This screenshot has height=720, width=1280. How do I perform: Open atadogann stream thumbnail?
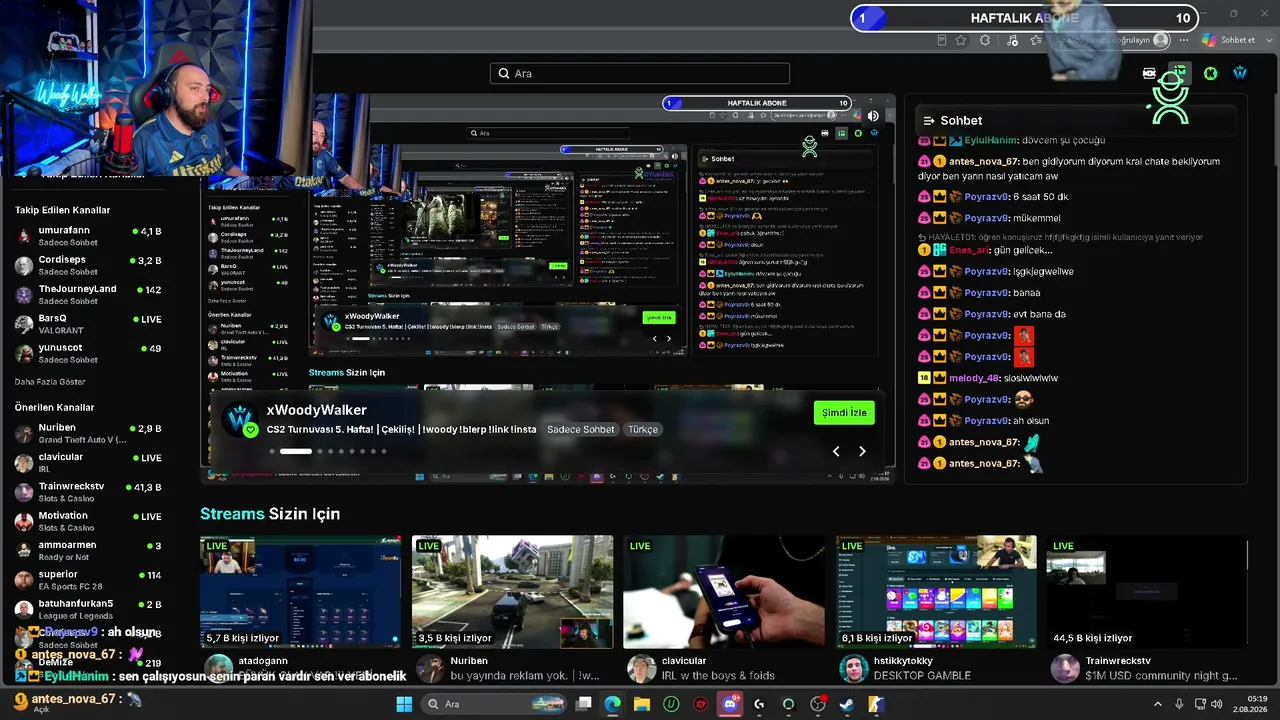301,592
